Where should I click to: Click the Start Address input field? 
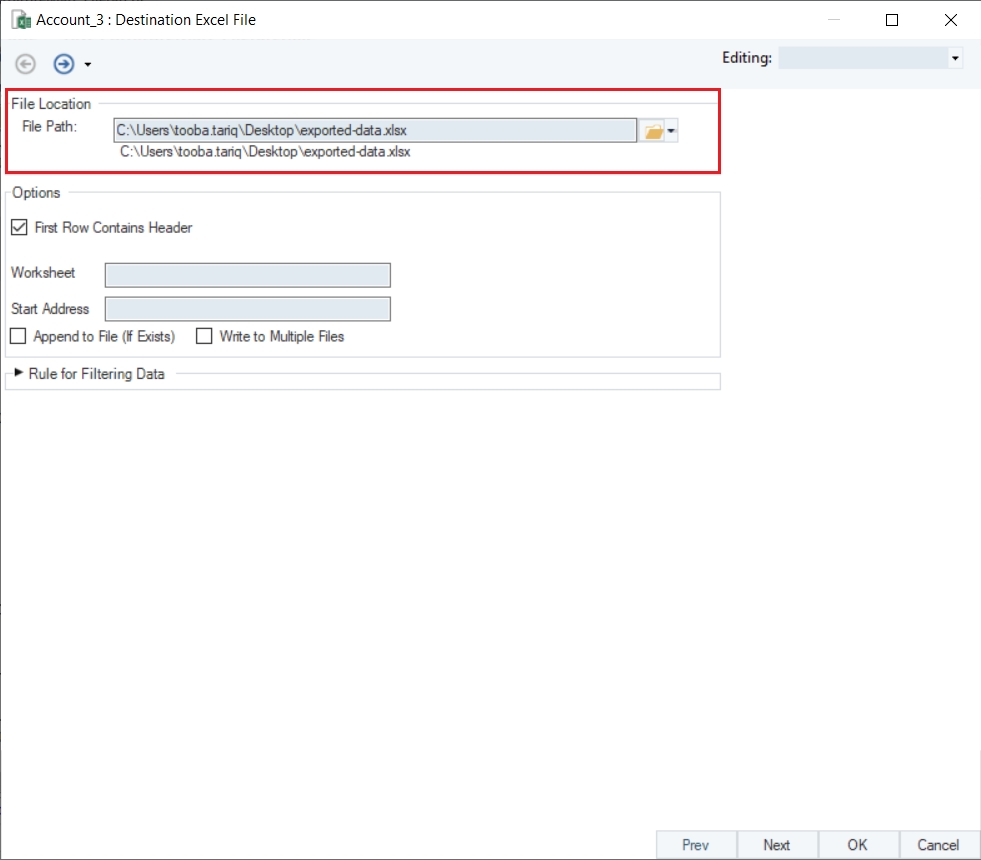pos(248,309)
